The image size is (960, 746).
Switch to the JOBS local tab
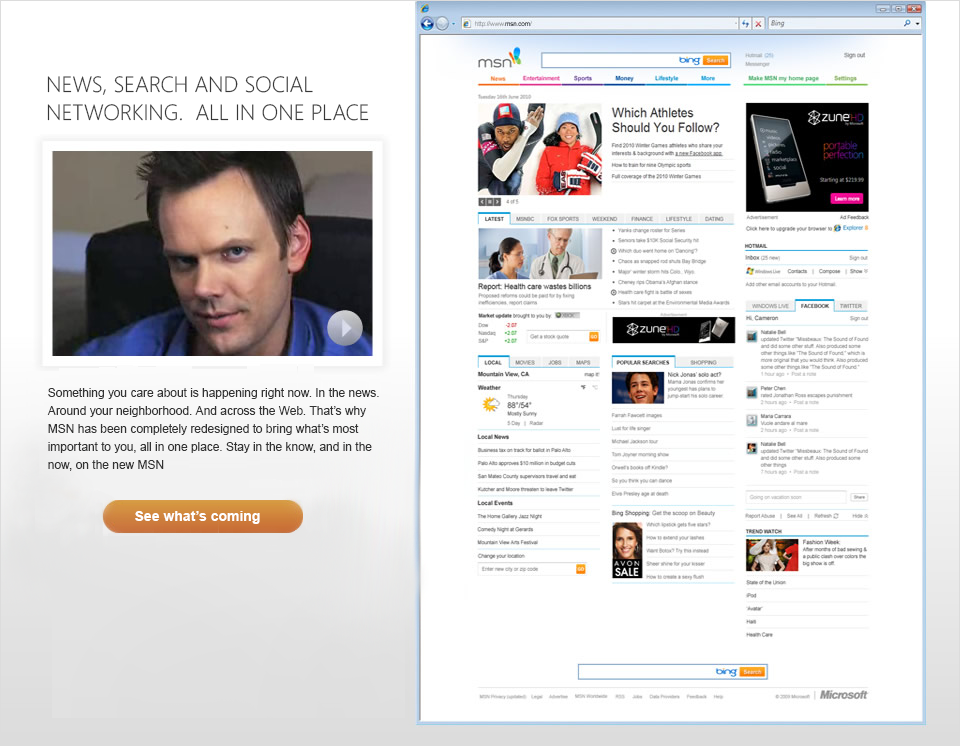click(555, 363)
